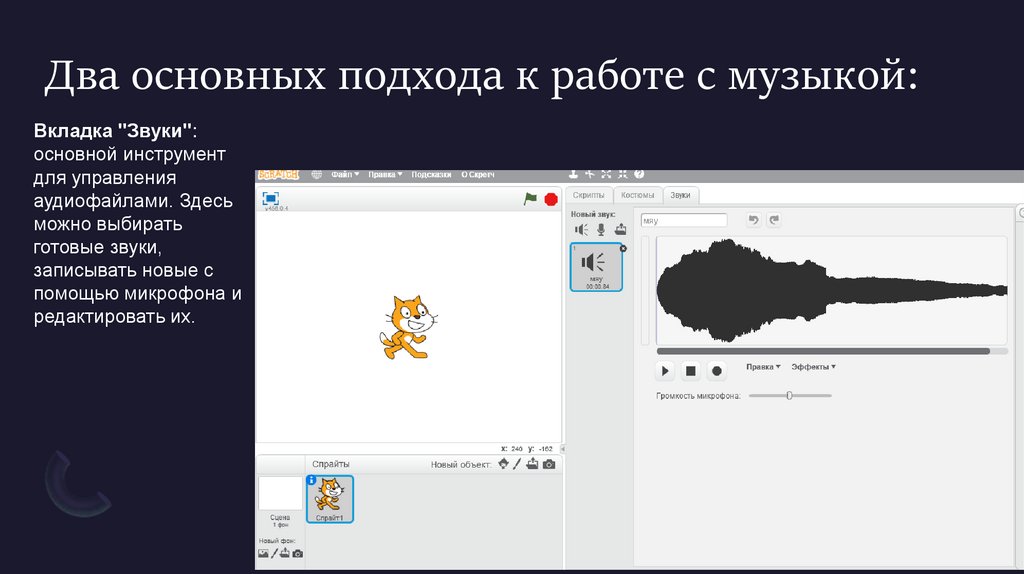The width and height of the screenshot is (1024, 574).
Task: Select the Grow sprite tool
Action: coord(606,174)
